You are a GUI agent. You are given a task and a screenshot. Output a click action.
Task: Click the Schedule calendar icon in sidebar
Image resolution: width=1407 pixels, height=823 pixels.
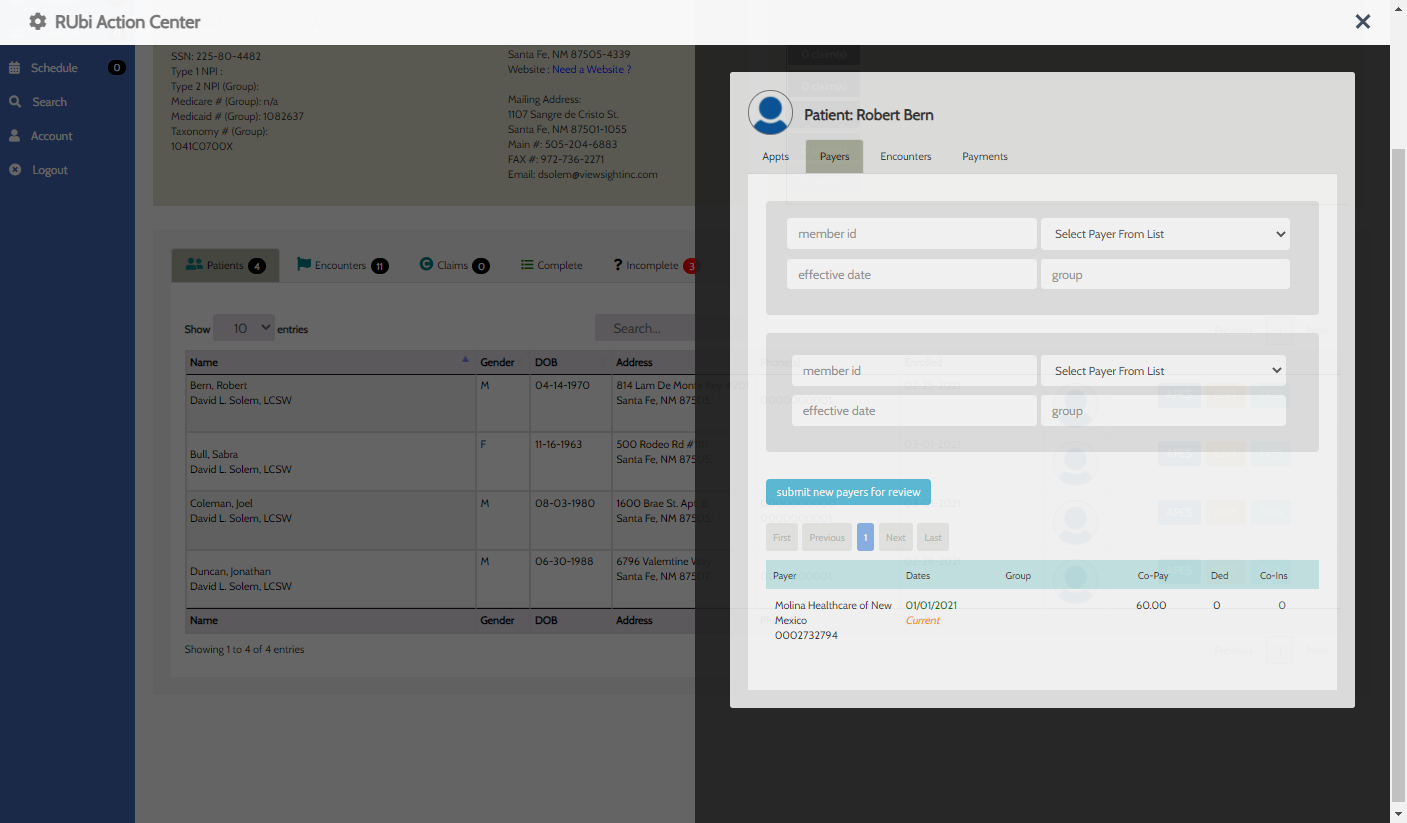point(15,68)
